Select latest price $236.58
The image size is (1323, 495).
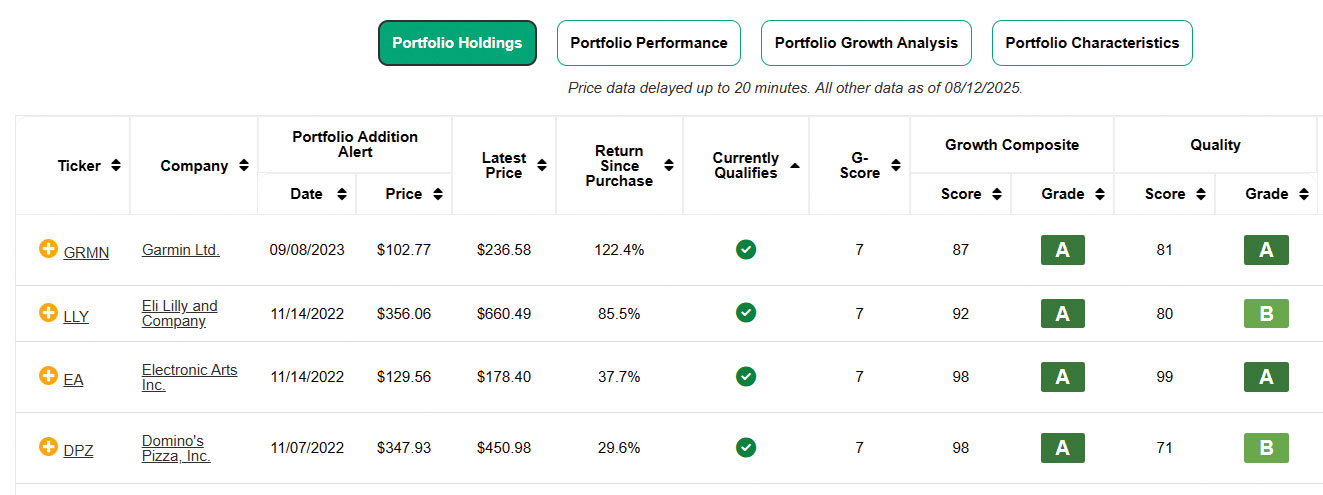point(504,250)
